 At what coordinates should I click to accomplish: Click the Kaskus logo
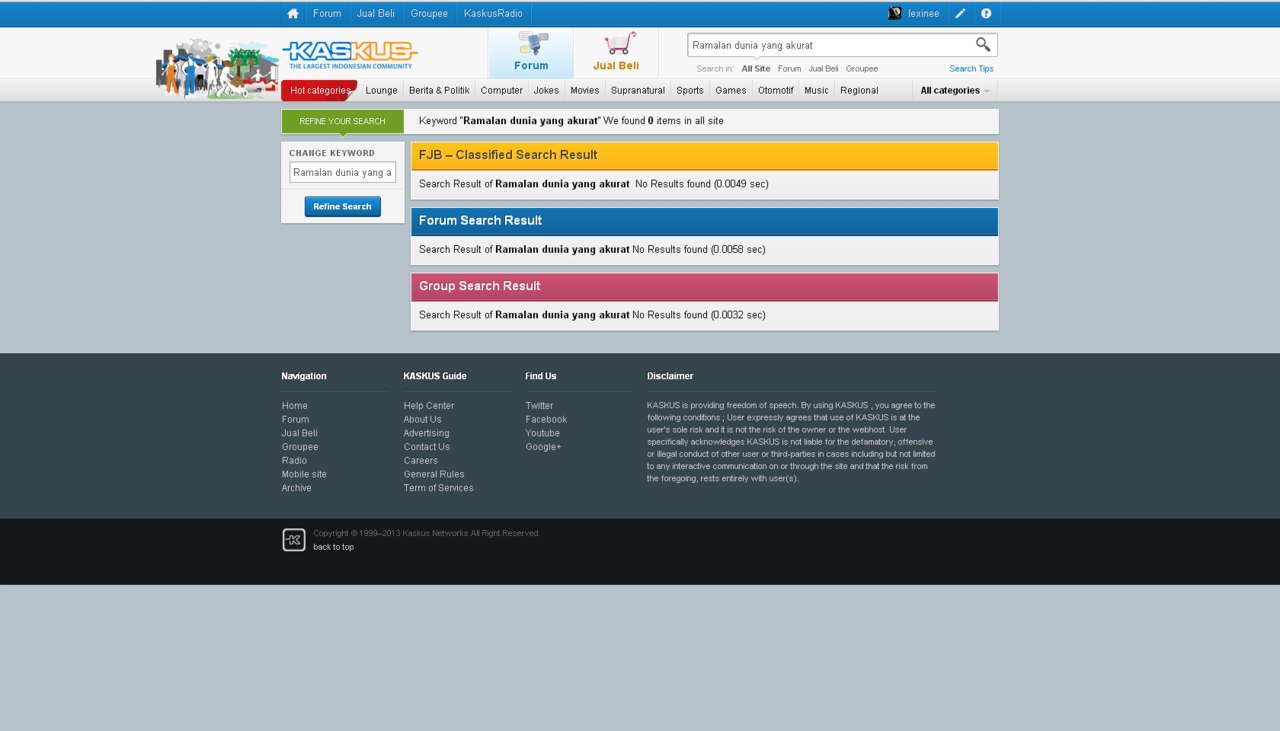(350, 54)
